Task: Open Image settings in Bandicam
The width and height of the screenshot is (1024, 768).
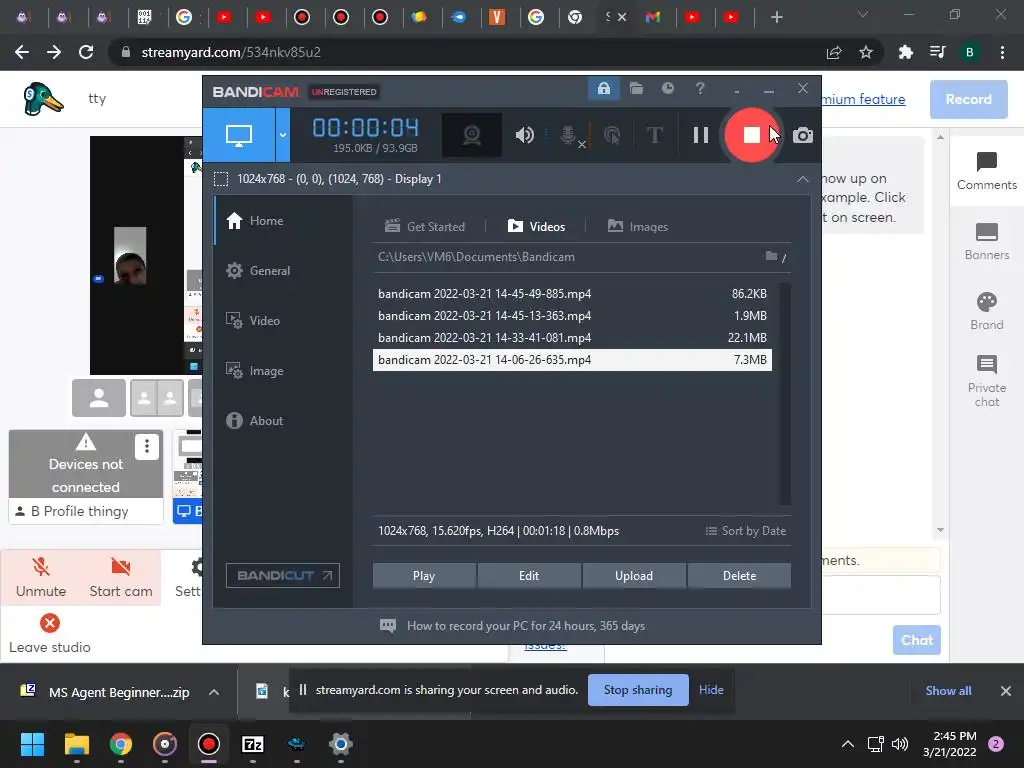Action: pos(283,370)
